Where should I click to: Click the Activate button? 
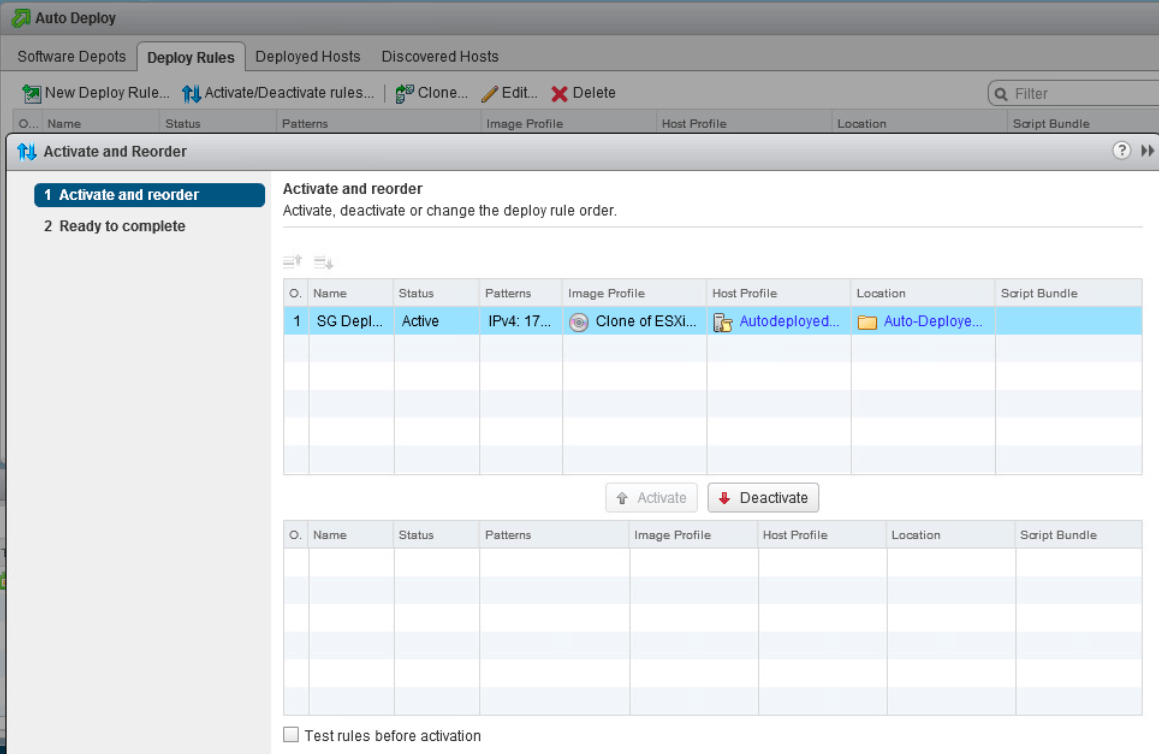pos(652,498)
